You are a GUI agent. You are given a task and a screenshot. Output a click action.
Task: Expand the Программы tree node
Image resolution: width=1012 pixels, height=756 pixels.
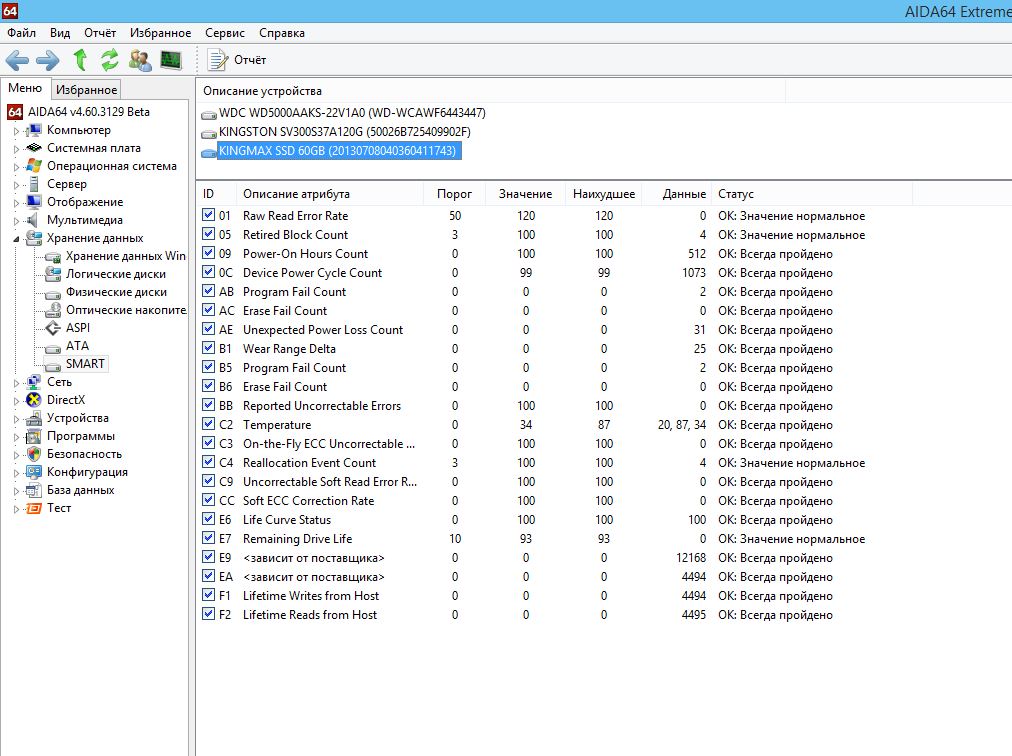click(16, 437)
